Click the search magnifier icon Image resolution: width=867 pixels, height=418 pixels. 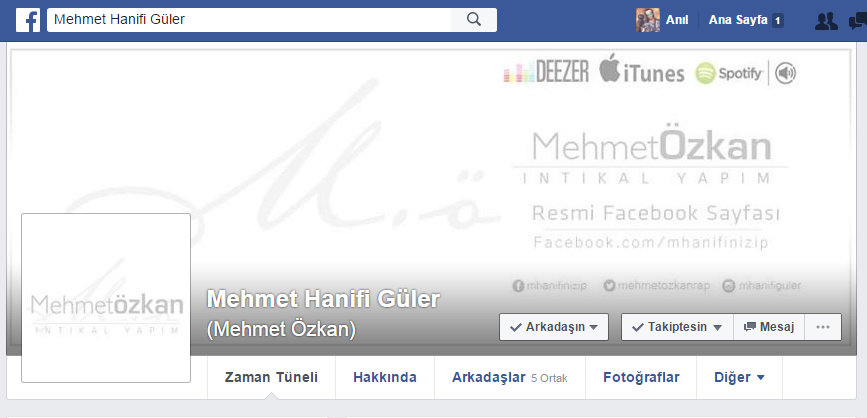[x=474, y=20]
